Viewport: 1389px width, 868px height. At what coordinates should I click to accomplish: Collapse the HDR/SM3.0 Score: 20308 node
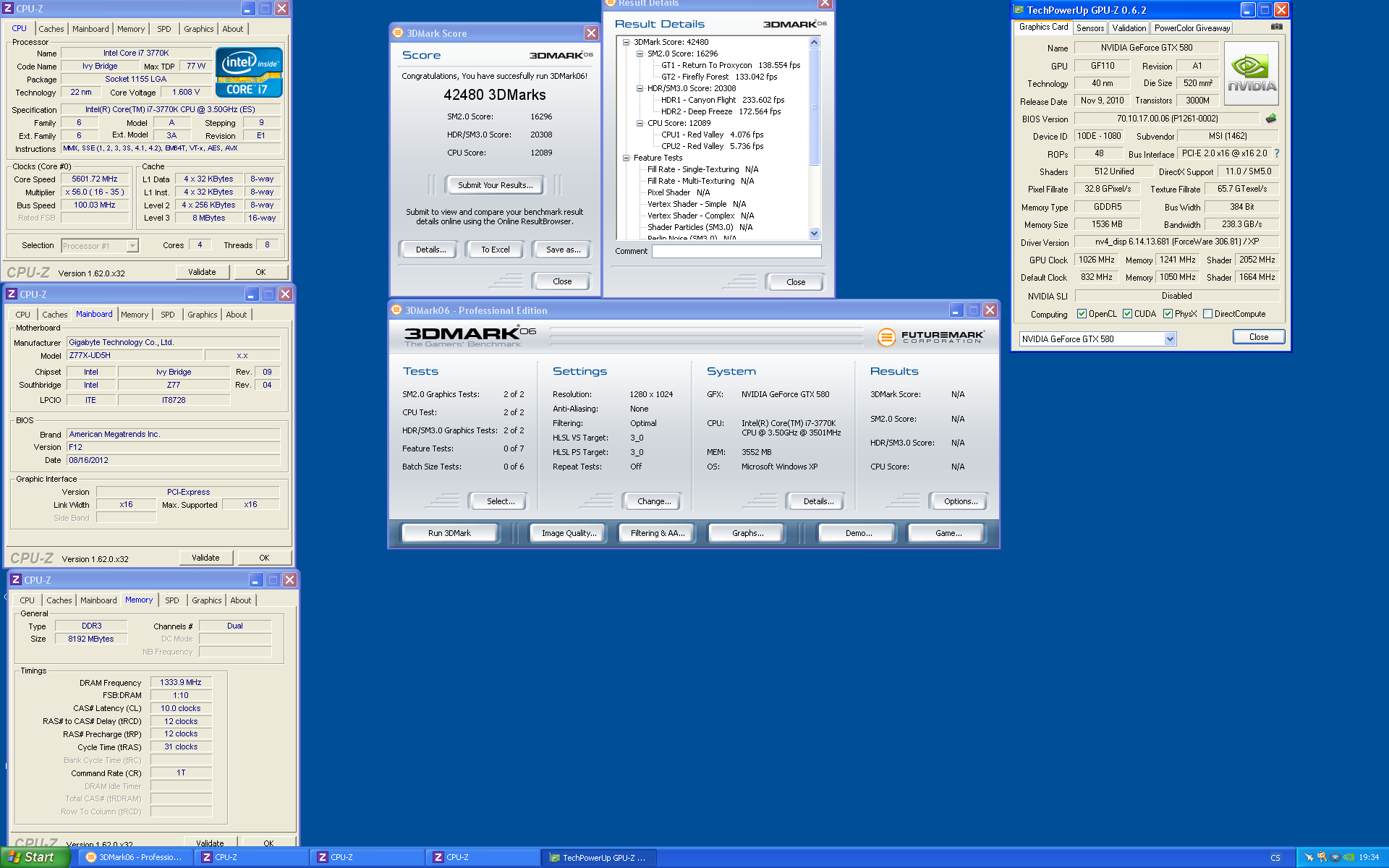[640, 88]
